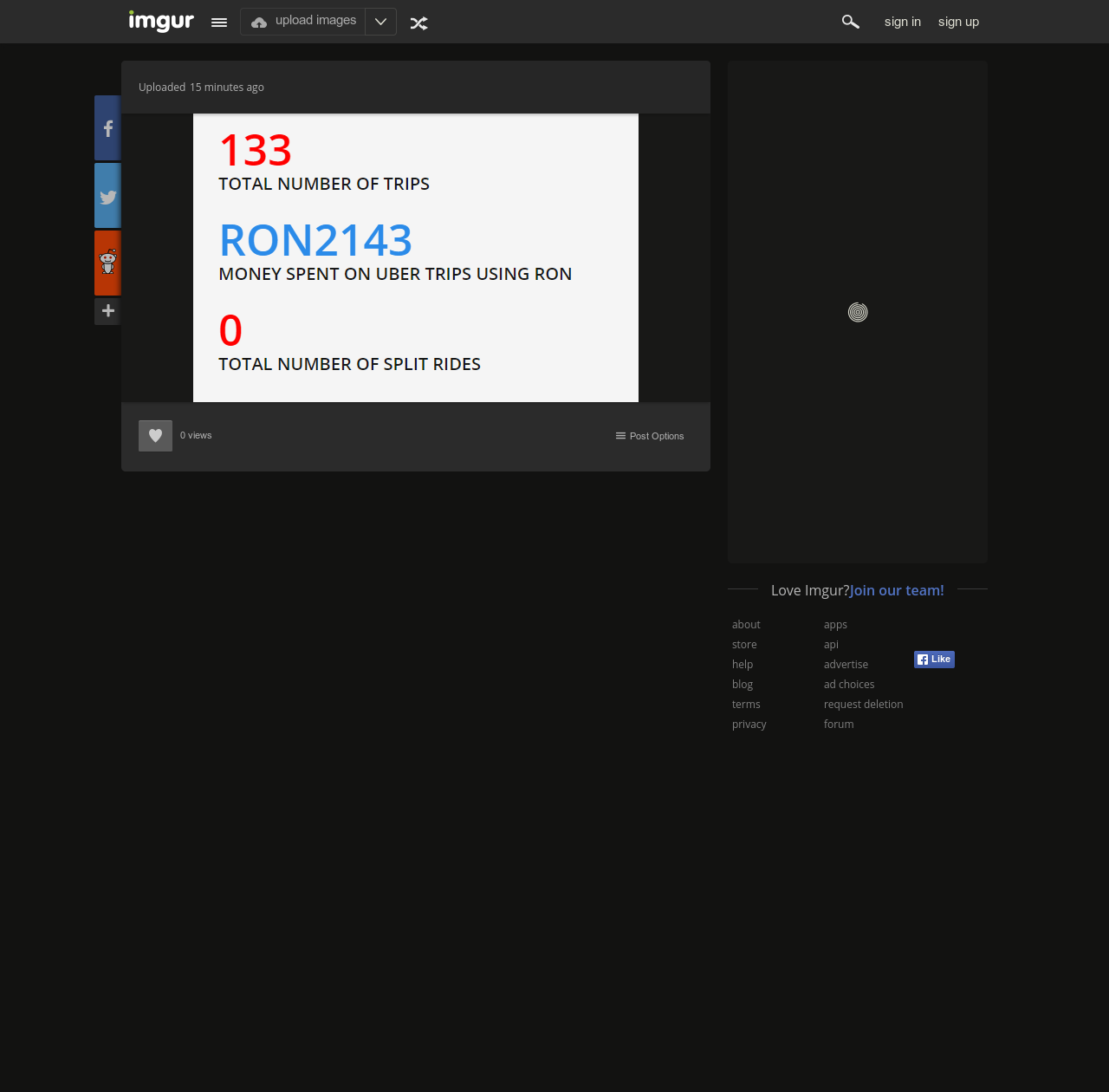Show more sharing options with plus icon
This screenshot has width=1109, height=1092.
(x=107, y=311)
